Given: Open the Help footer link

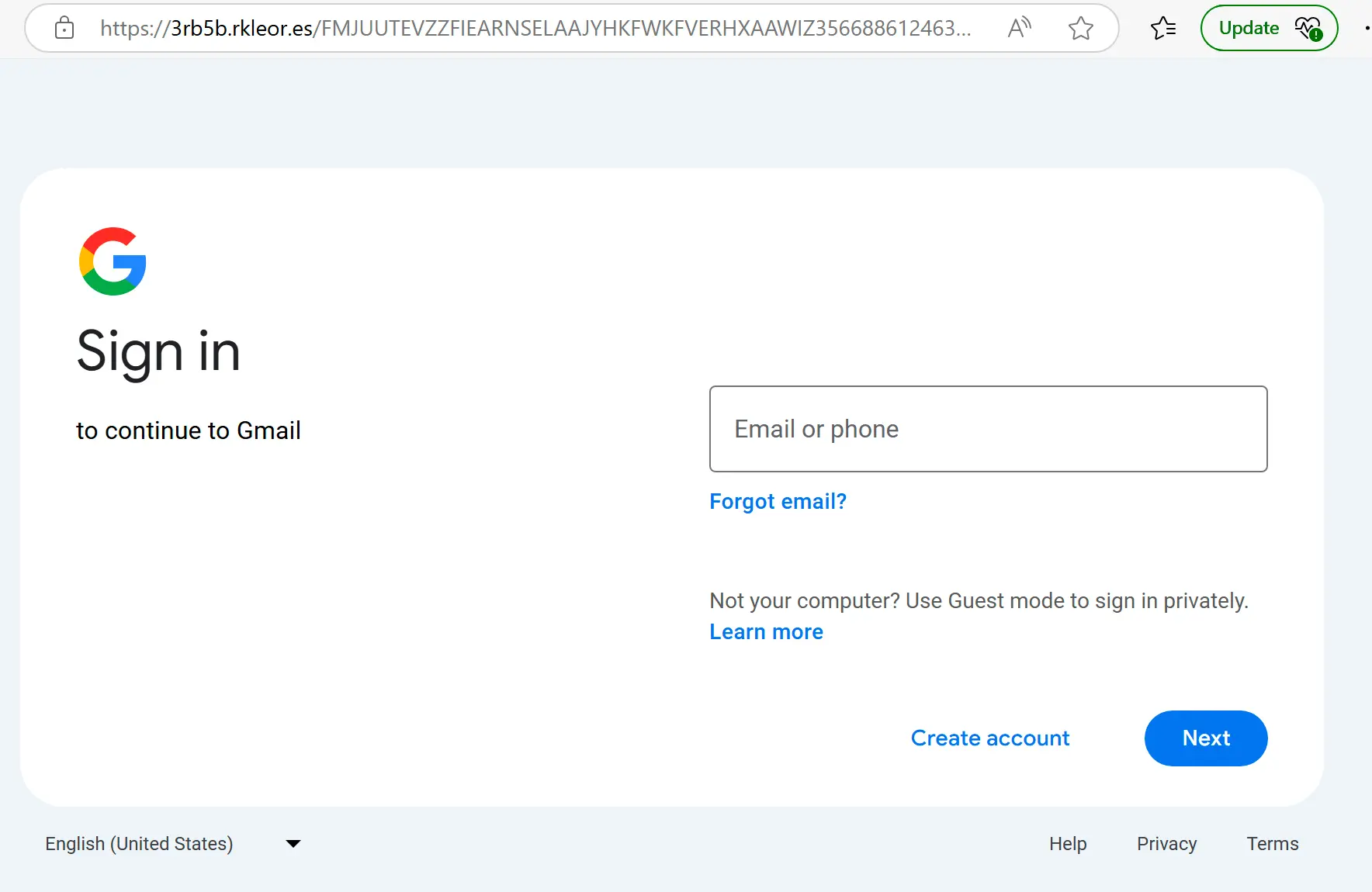Looking at the screenshot, I should [1068, 844].
